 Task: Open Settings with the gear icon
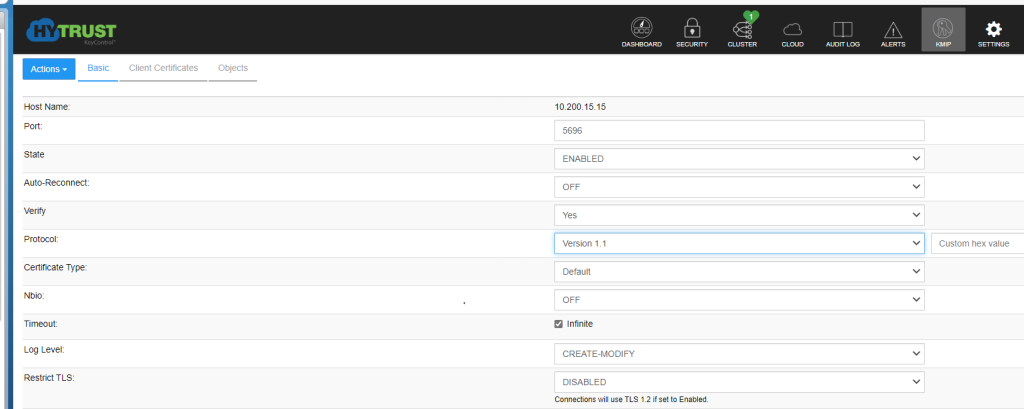point(993,30)
